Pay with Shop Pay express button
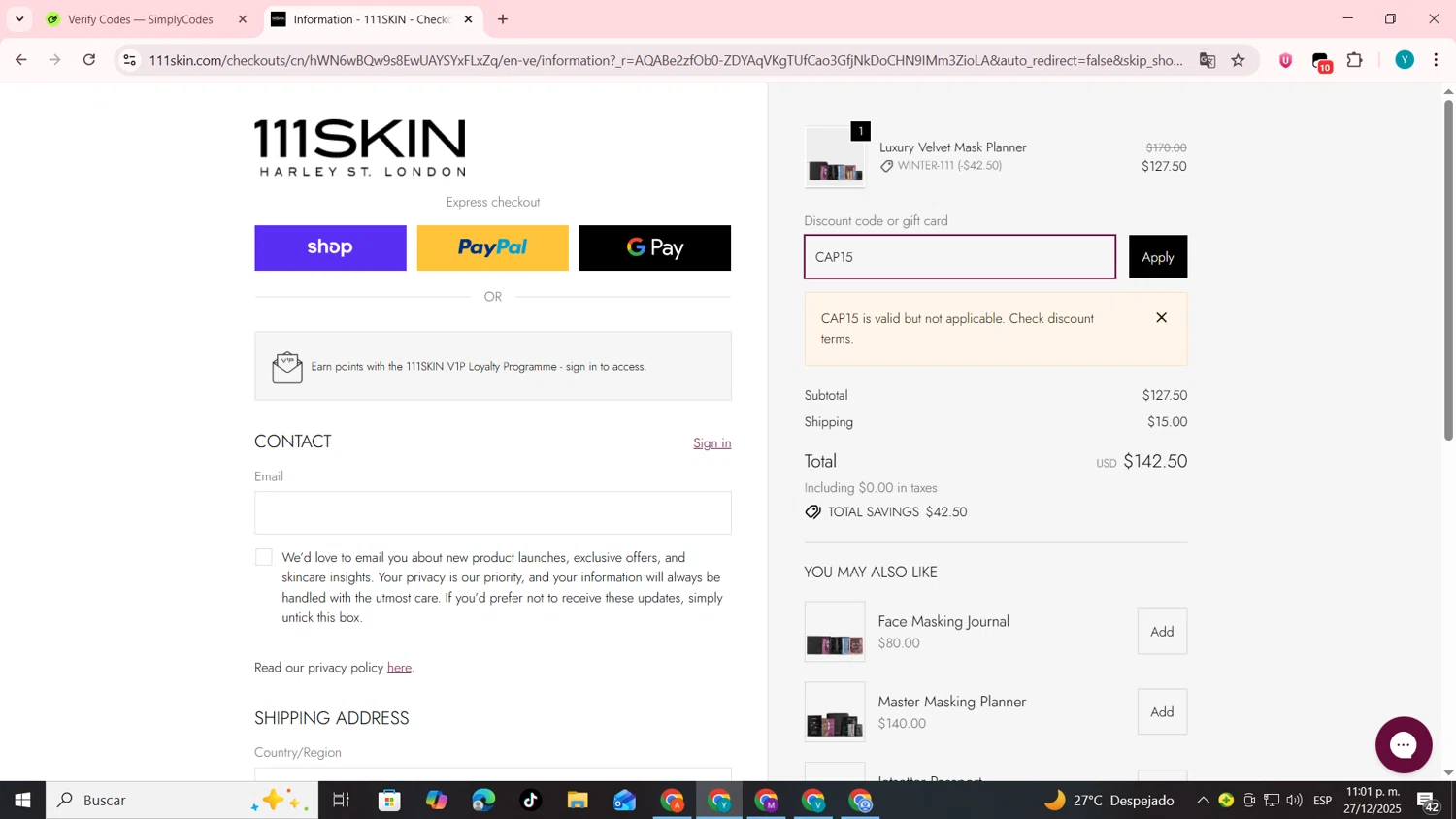Screen dimensions: 1456x819 (x=330, y=248)
